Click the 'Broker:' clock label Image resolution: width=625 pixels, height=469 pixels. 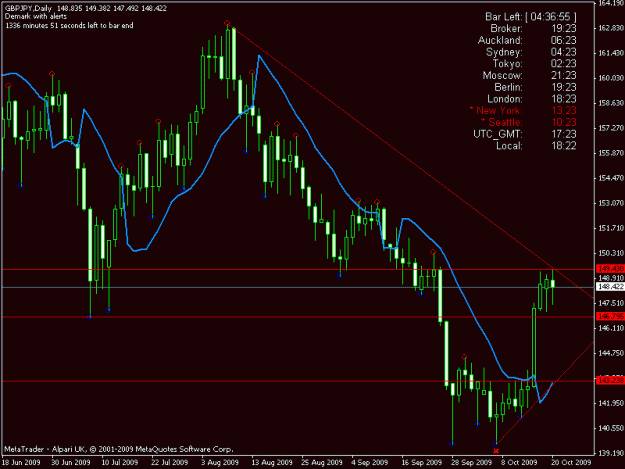click(506, 29)
